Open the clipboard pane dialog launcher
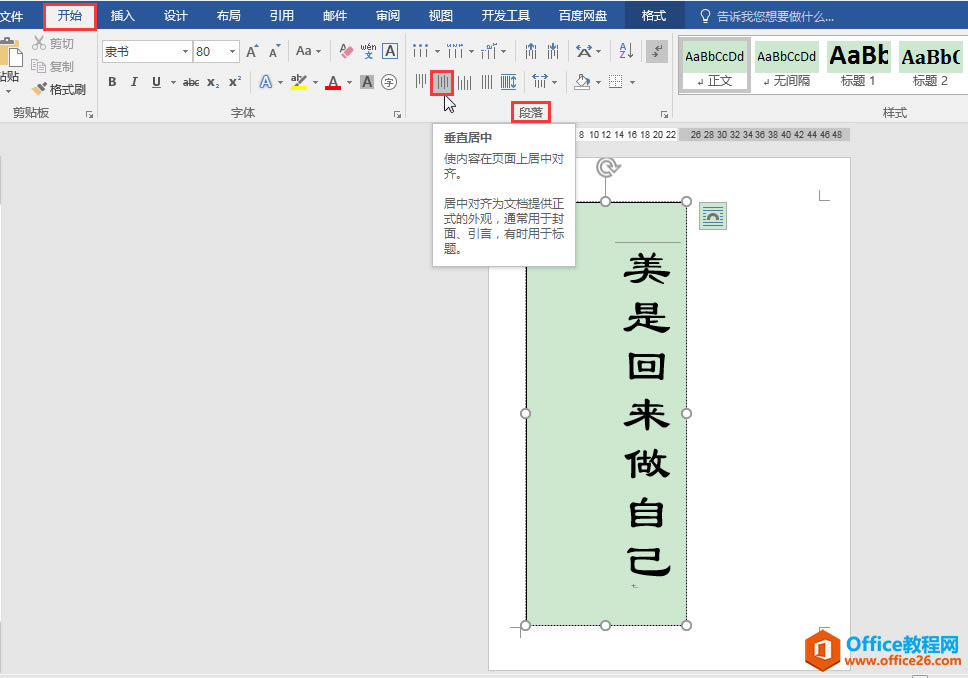Viewport: 968px width, 678px height. [90, 114]
